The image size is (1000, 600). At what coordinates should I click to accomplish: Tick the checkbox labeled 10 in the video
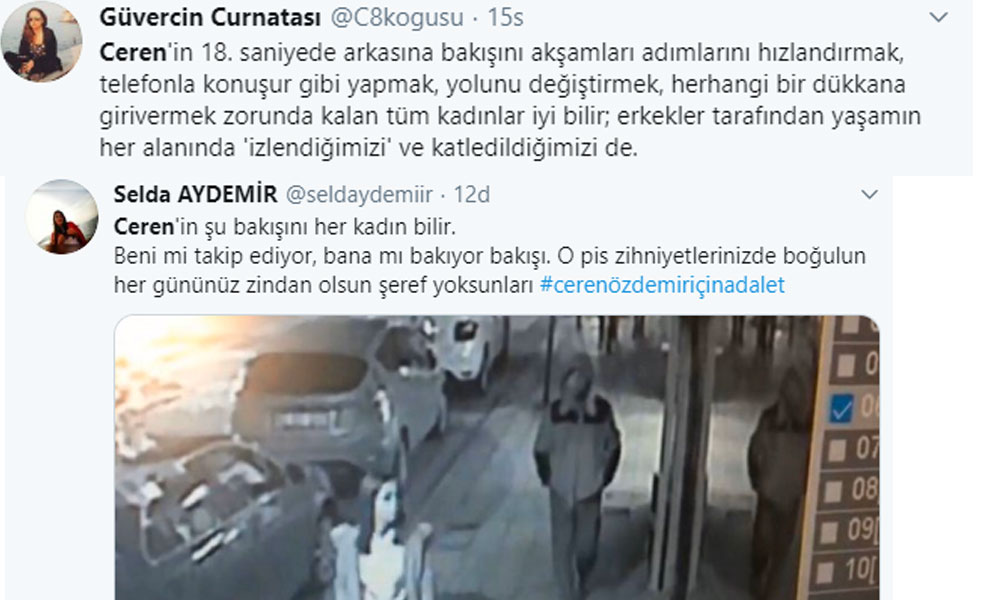pos(824,572)
